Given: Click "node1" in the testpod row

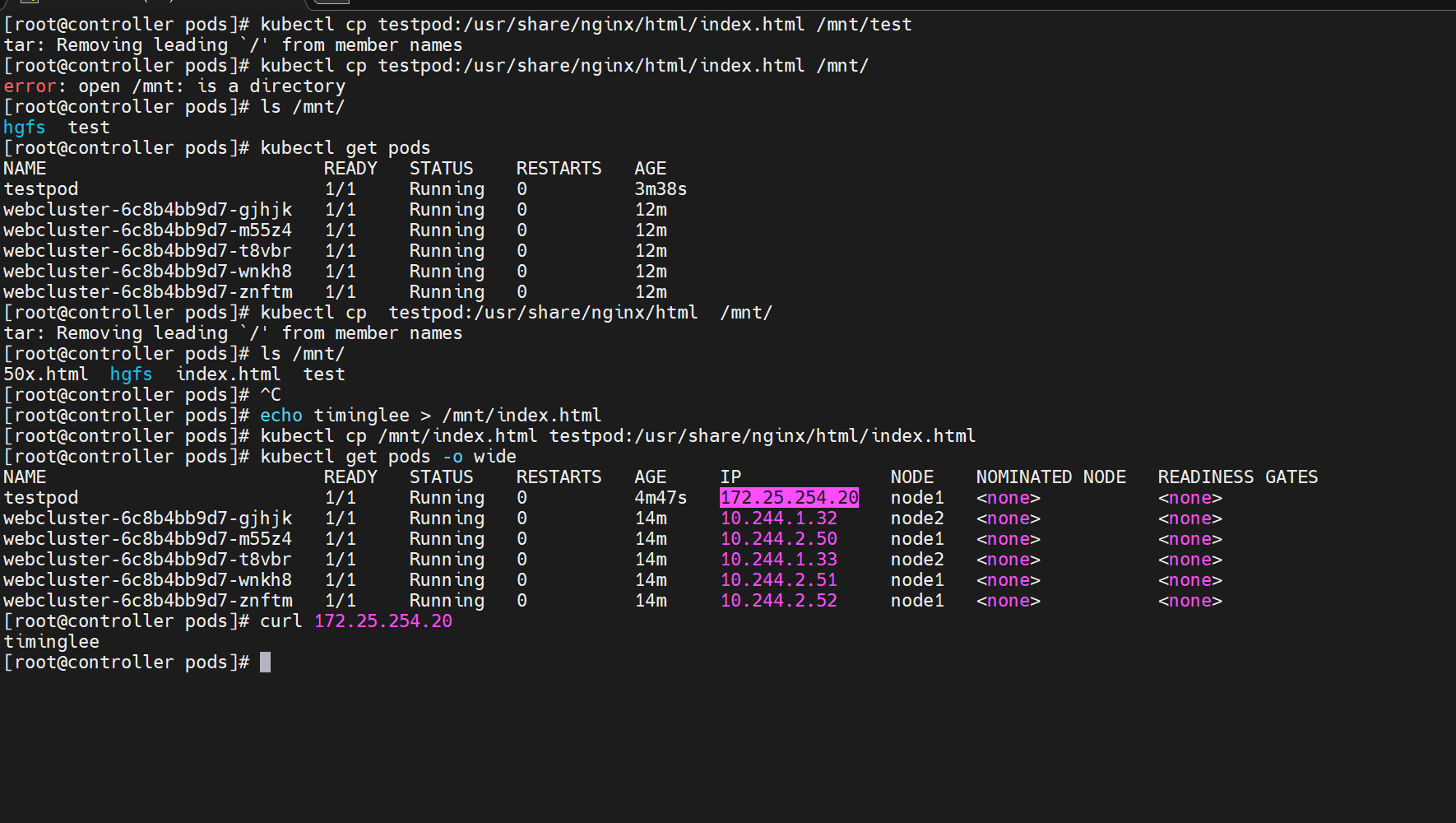Looking at the screenshot, I should [917, 498].
